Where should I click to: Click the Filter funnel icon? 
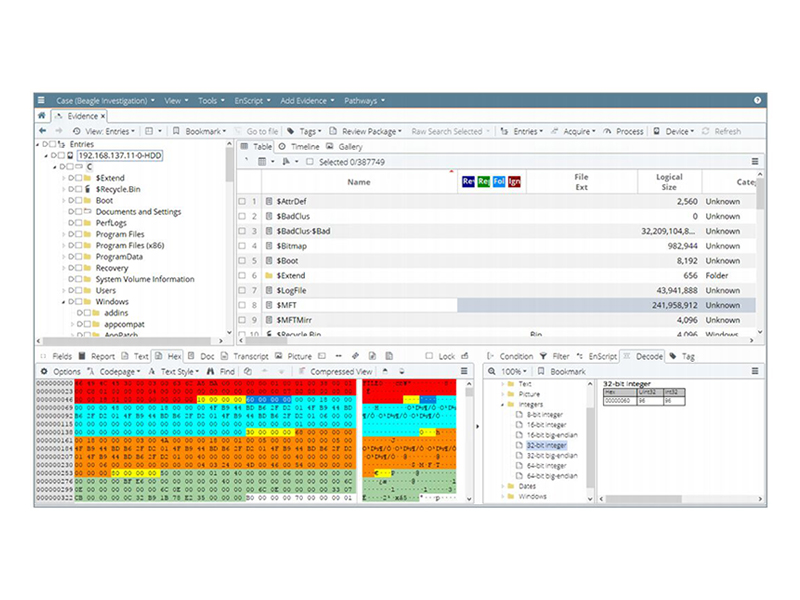543,356
